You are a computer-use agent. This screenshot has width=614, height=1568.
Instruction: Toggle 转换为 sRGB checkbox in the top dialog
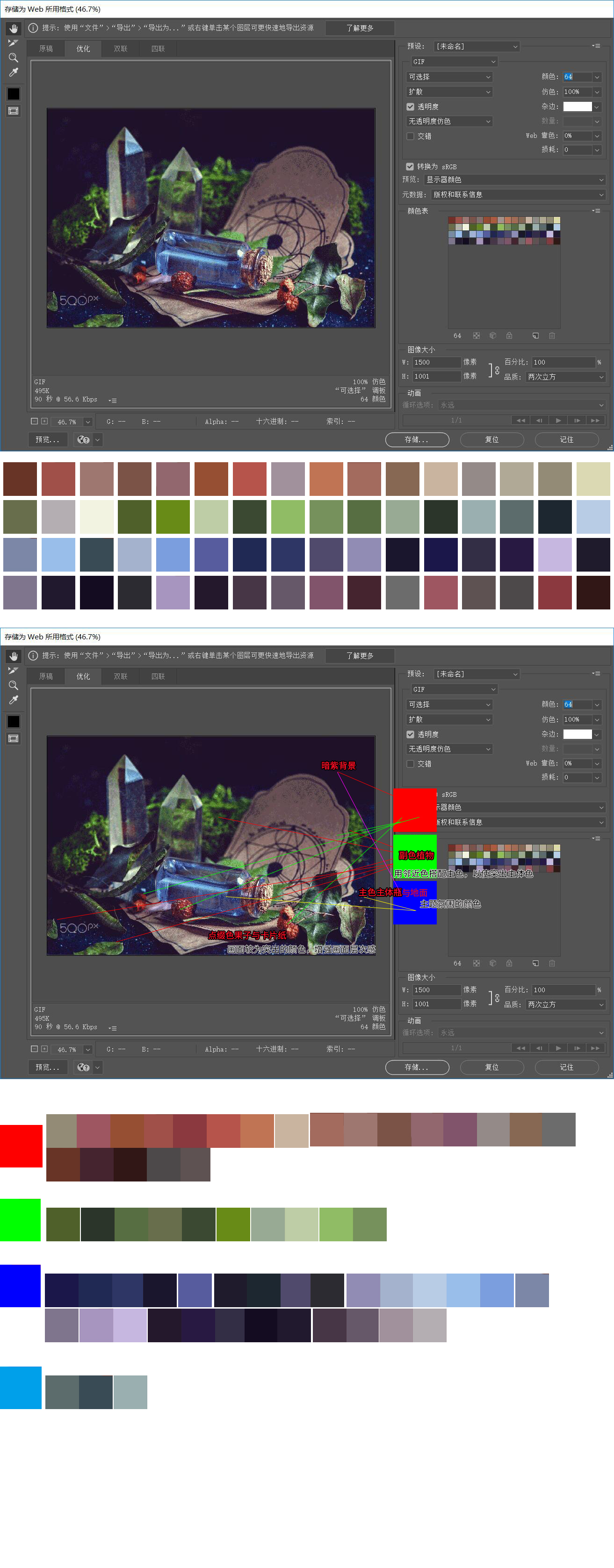pyautogui.click(x=410, y=166)
